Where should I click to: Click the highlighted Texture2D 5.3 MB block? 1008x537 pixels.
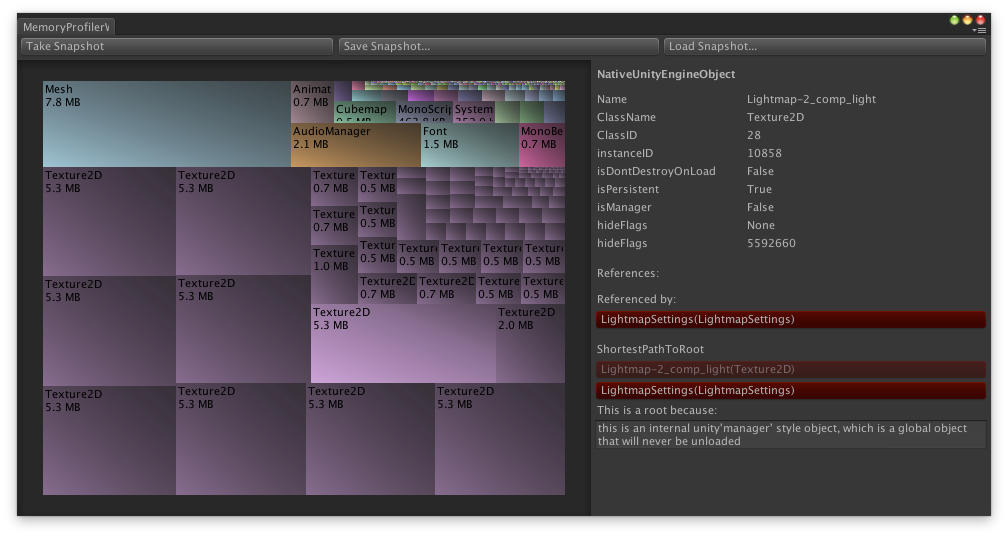coord(403,344)
